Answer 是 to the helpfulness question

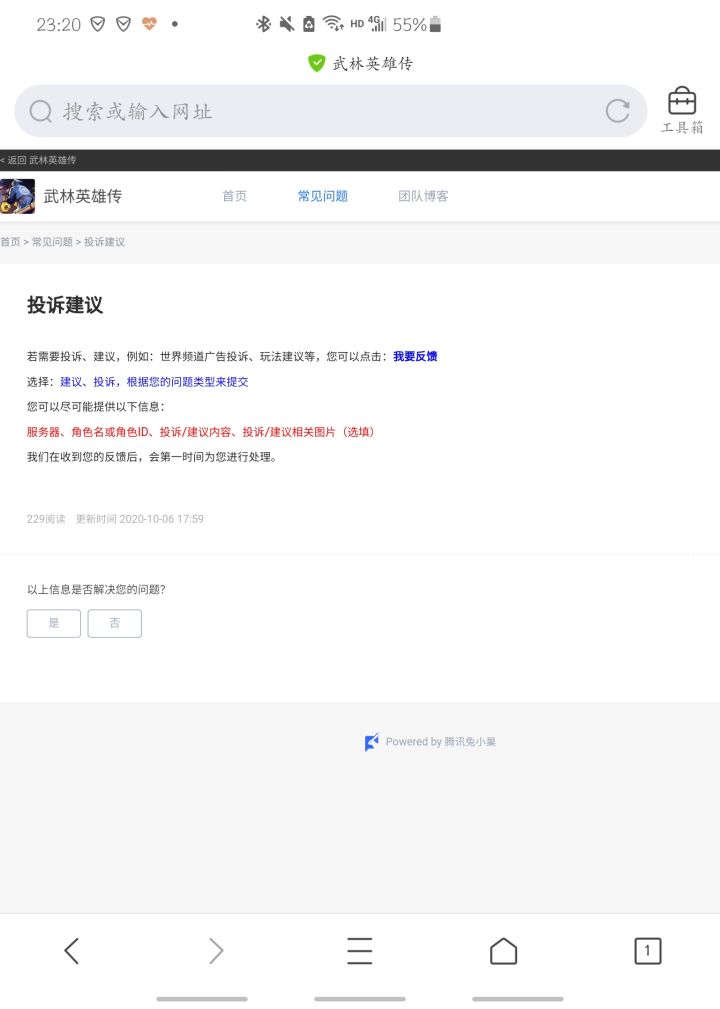(53, 623)
